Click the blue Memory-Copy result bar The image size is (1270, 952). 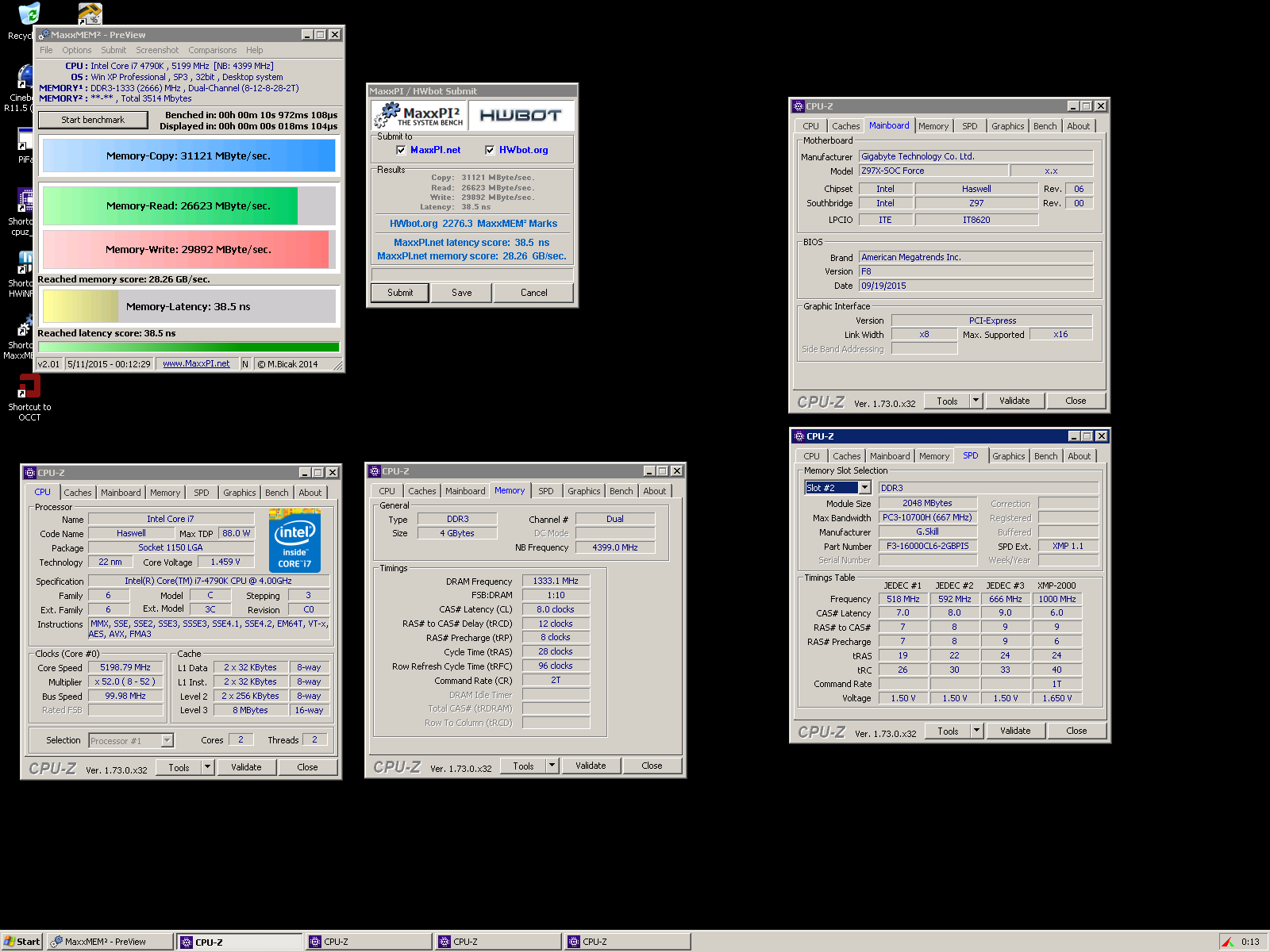(189, 155)
